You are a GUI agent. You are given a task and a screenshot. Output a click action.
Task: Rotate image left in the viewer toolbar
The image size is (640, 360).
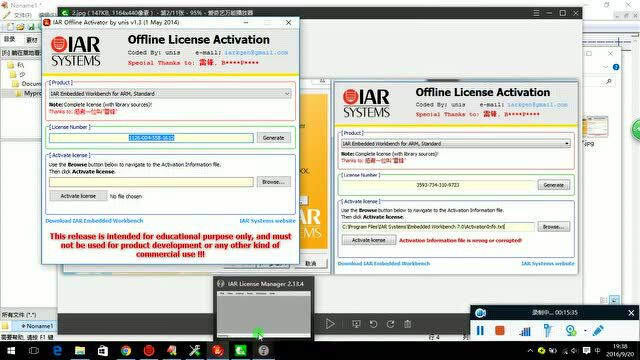(x=373, y=324)
